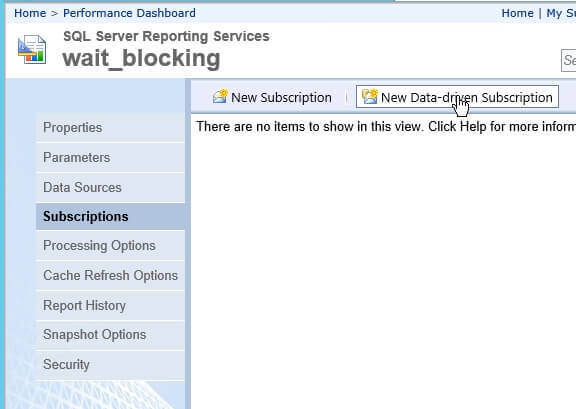Open the Security tab

[x=110, y=365]
